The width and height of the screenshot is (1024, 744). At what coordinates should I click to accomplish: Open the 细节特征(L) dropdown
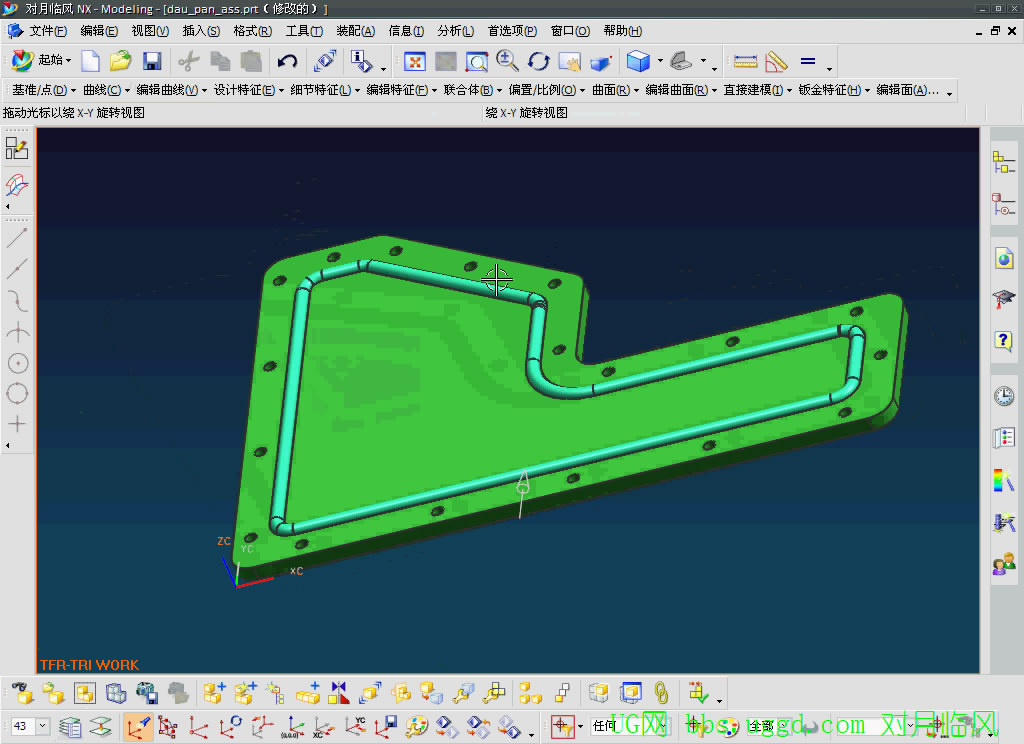click(x=325, y=90)
